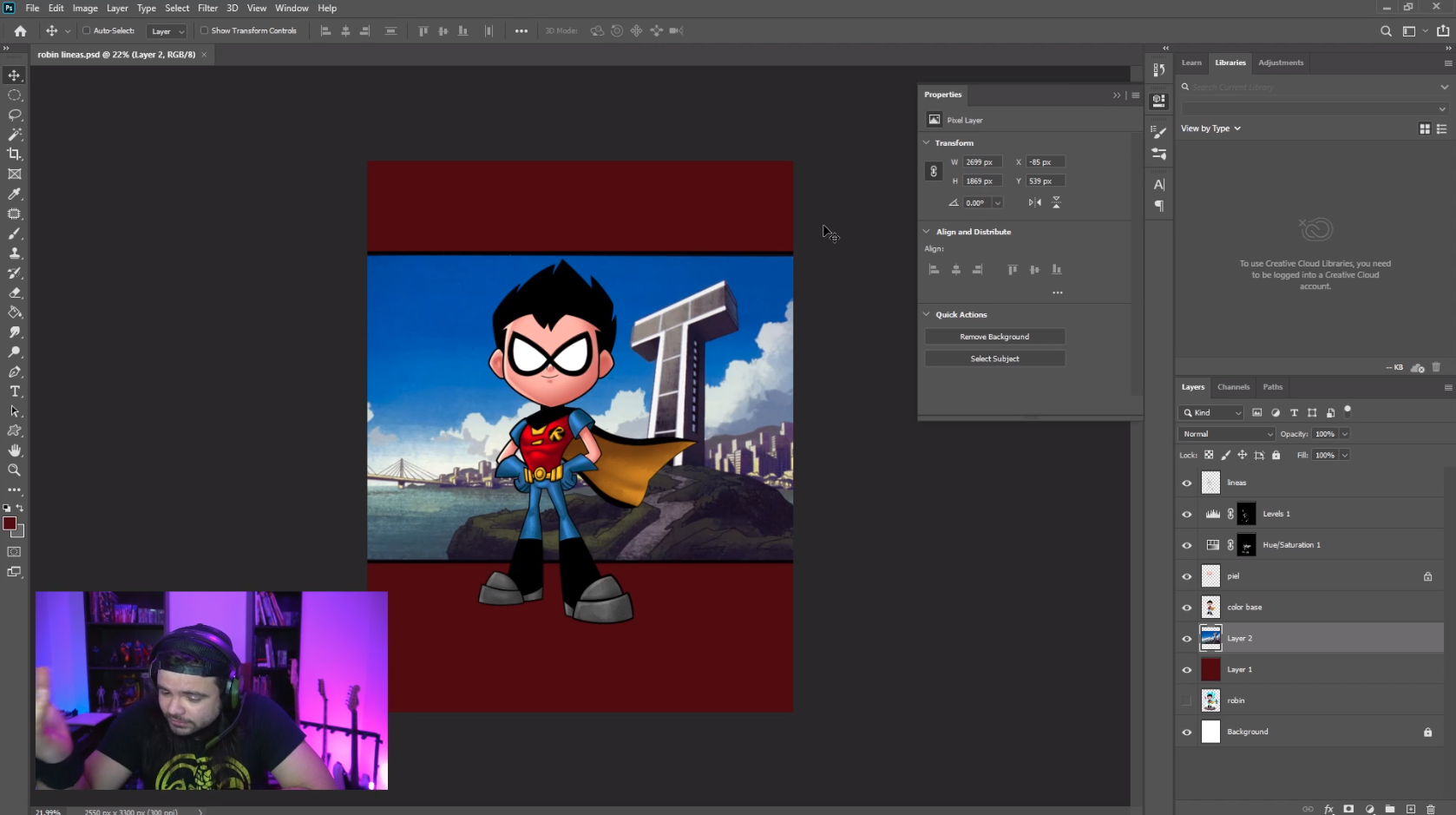The width and height of the screenshot is (1456, 815).
Task: Flip layer horizontally in Properties panel
Action: 1035,202
